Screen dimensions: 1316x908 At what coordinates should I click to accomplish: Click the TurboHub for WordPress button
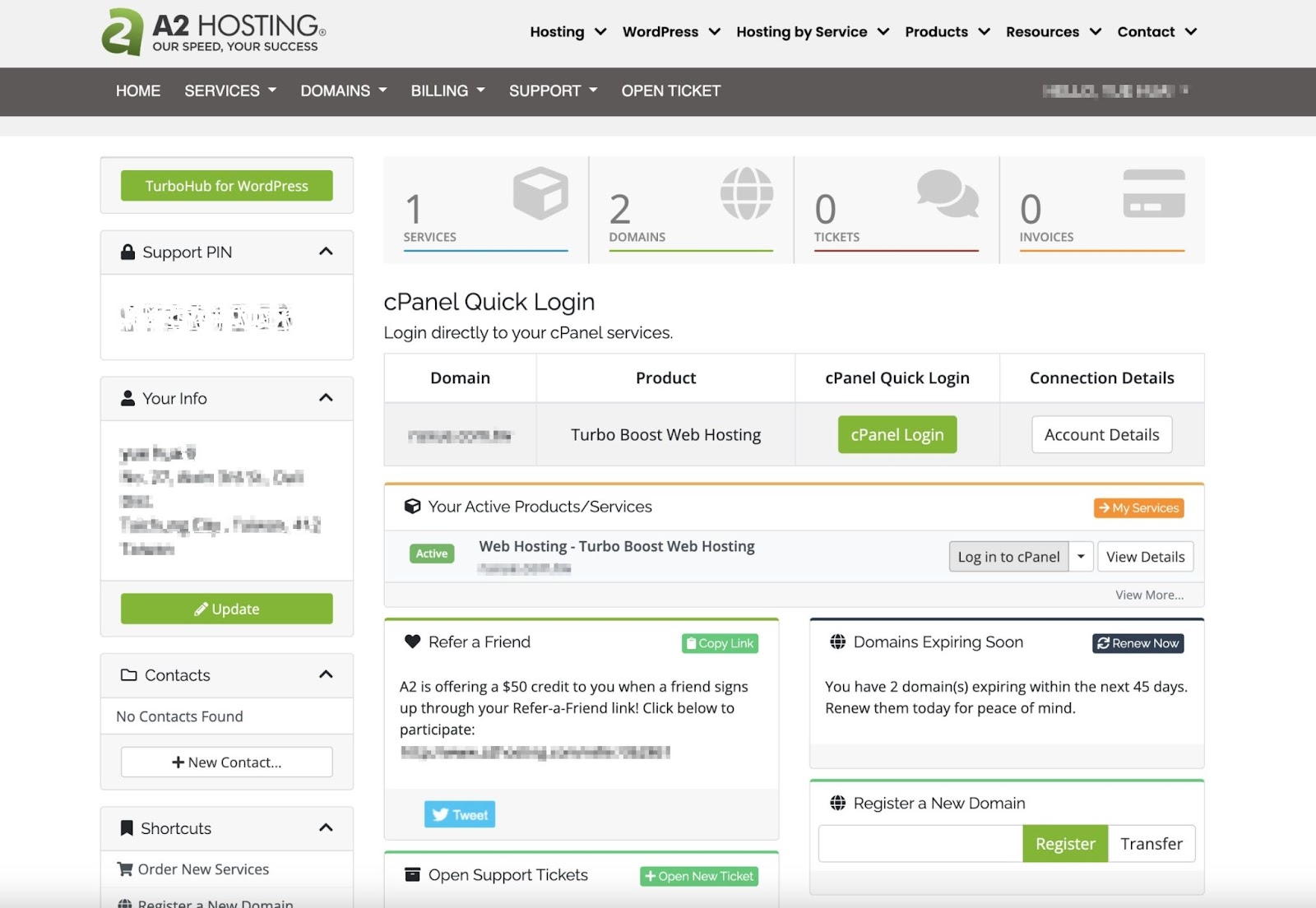227,186
